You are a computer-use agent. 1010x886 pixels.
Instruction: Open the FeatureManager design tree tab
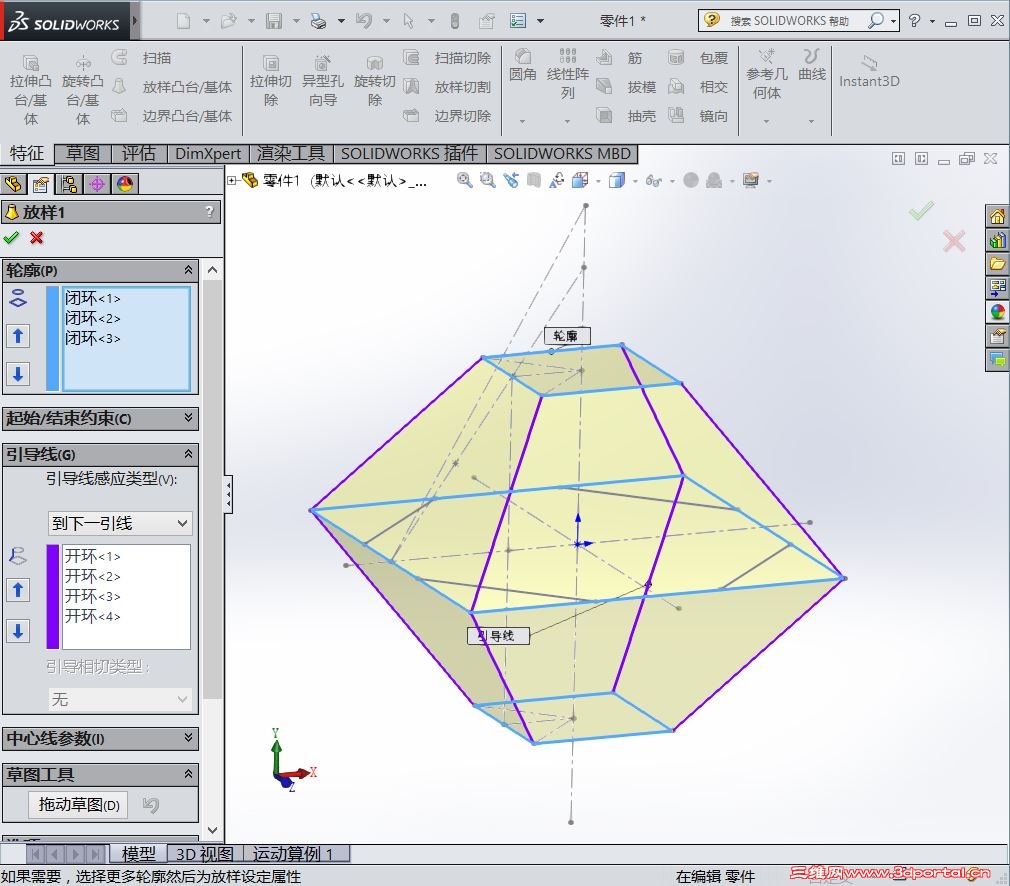point(14,184)
